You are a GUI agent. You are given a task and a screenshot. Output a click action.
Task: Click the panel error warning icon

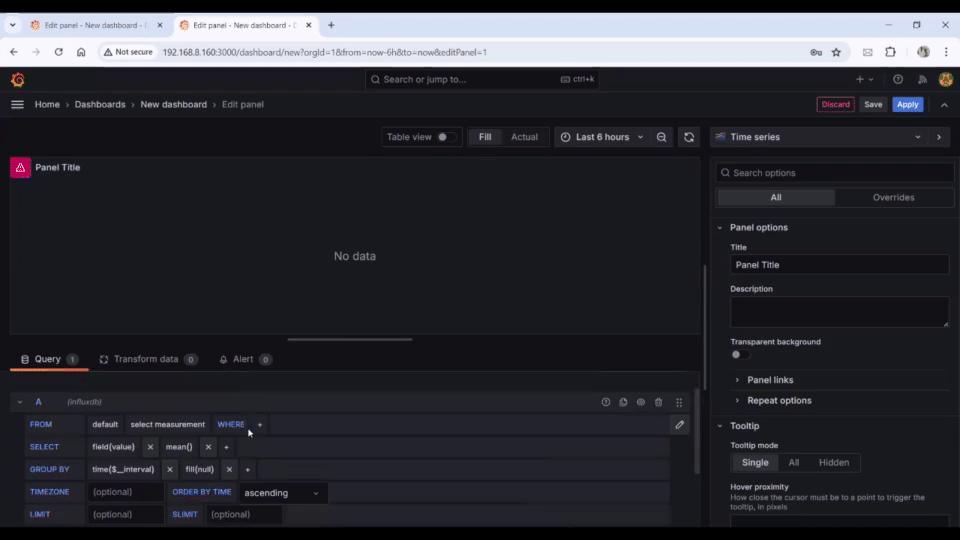(20, 168)
